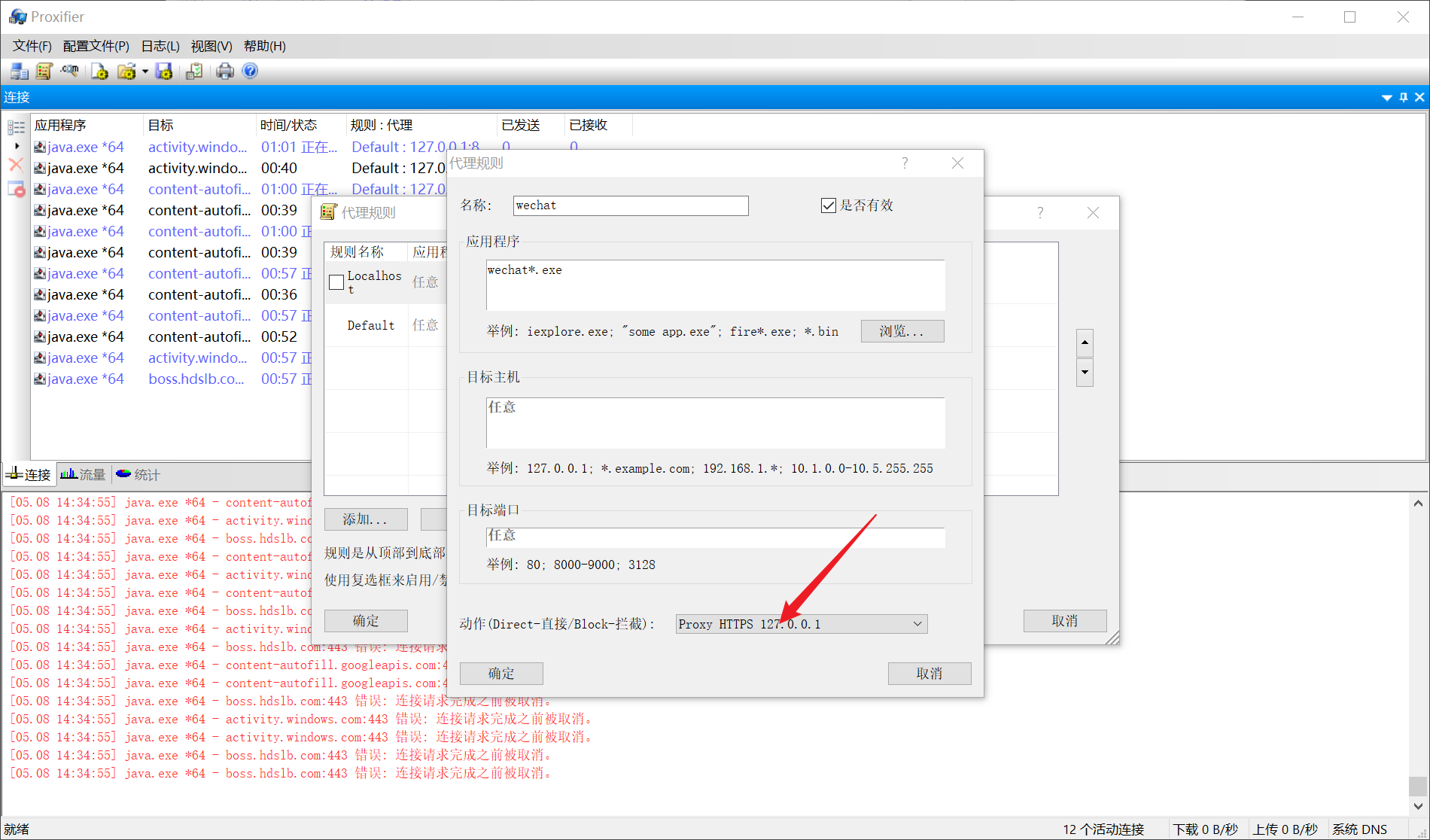Create a new profile via the toolbar icon

pyautogui.click(x=99, y=72)
